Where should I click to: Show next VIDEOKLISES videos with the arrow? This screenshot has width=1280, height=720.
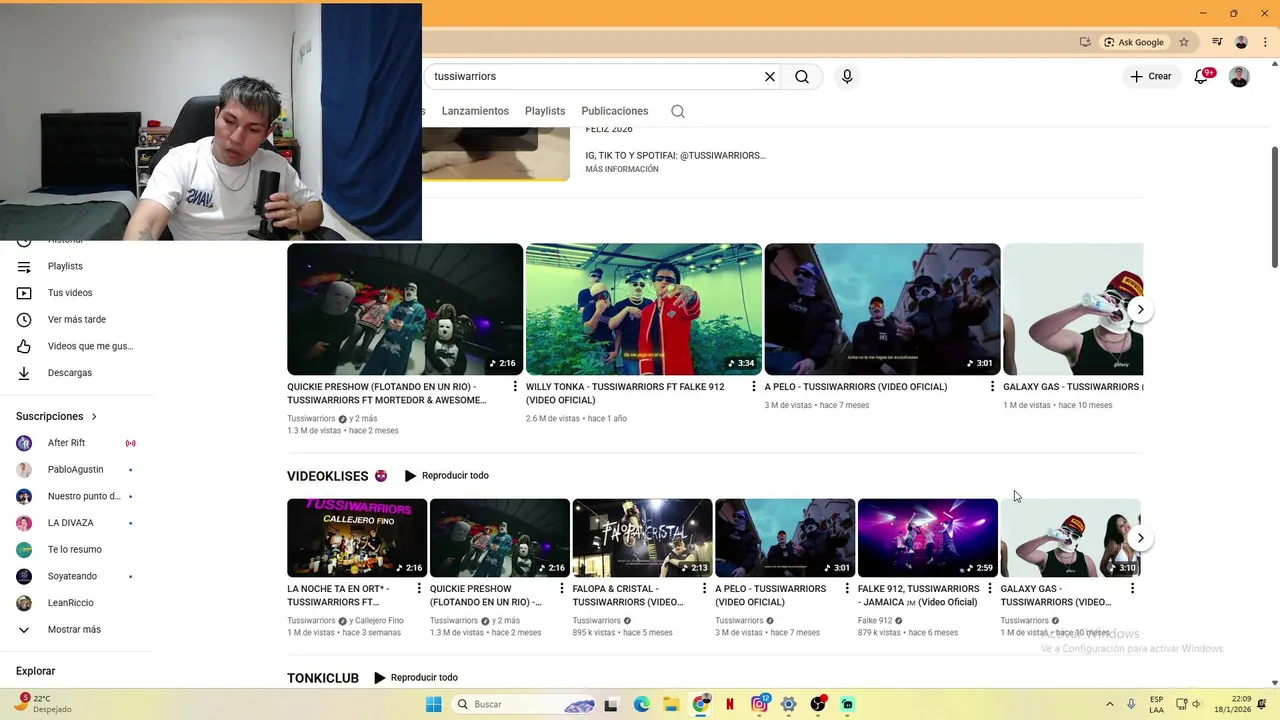coord(1140,538)
